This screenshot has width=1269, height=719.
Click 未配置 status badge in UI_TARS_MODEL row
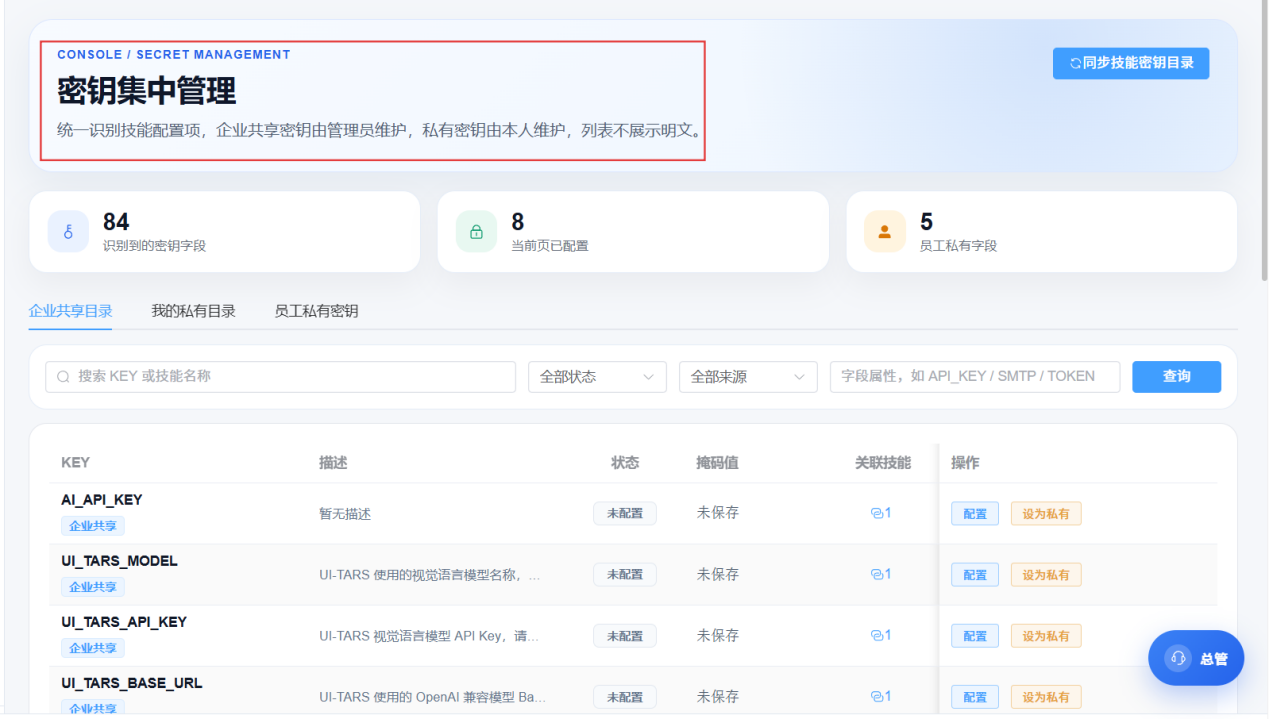click(x=625, y=575)
